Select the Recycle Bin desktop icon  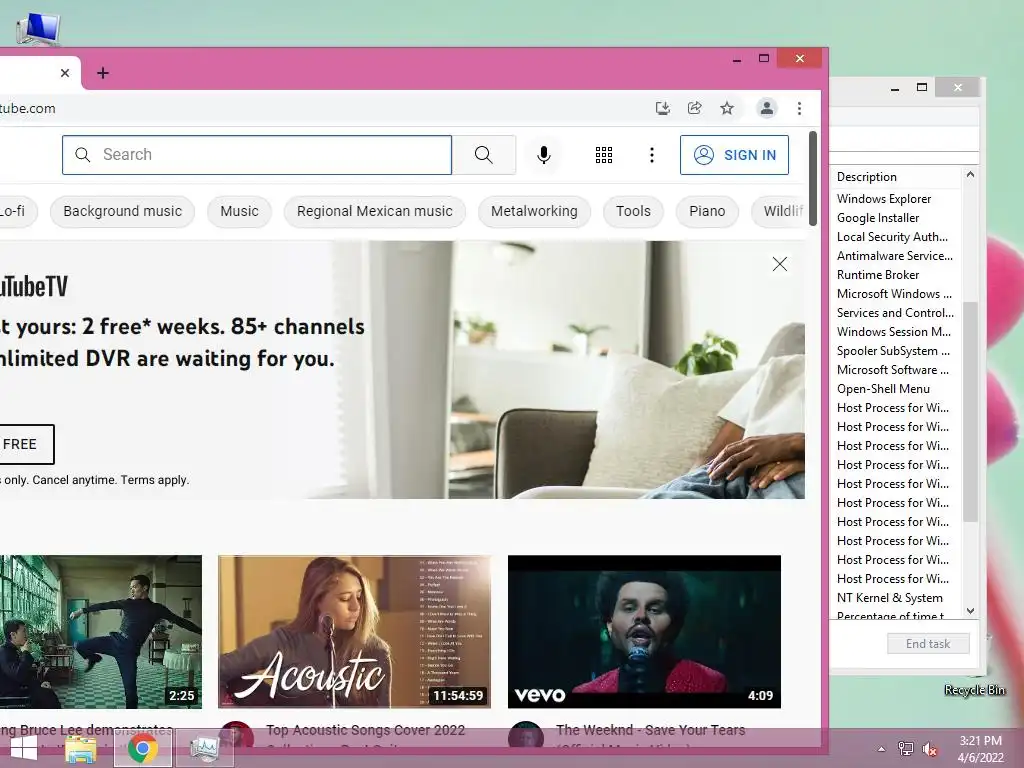pyautogui.click(x=974, y=690)
